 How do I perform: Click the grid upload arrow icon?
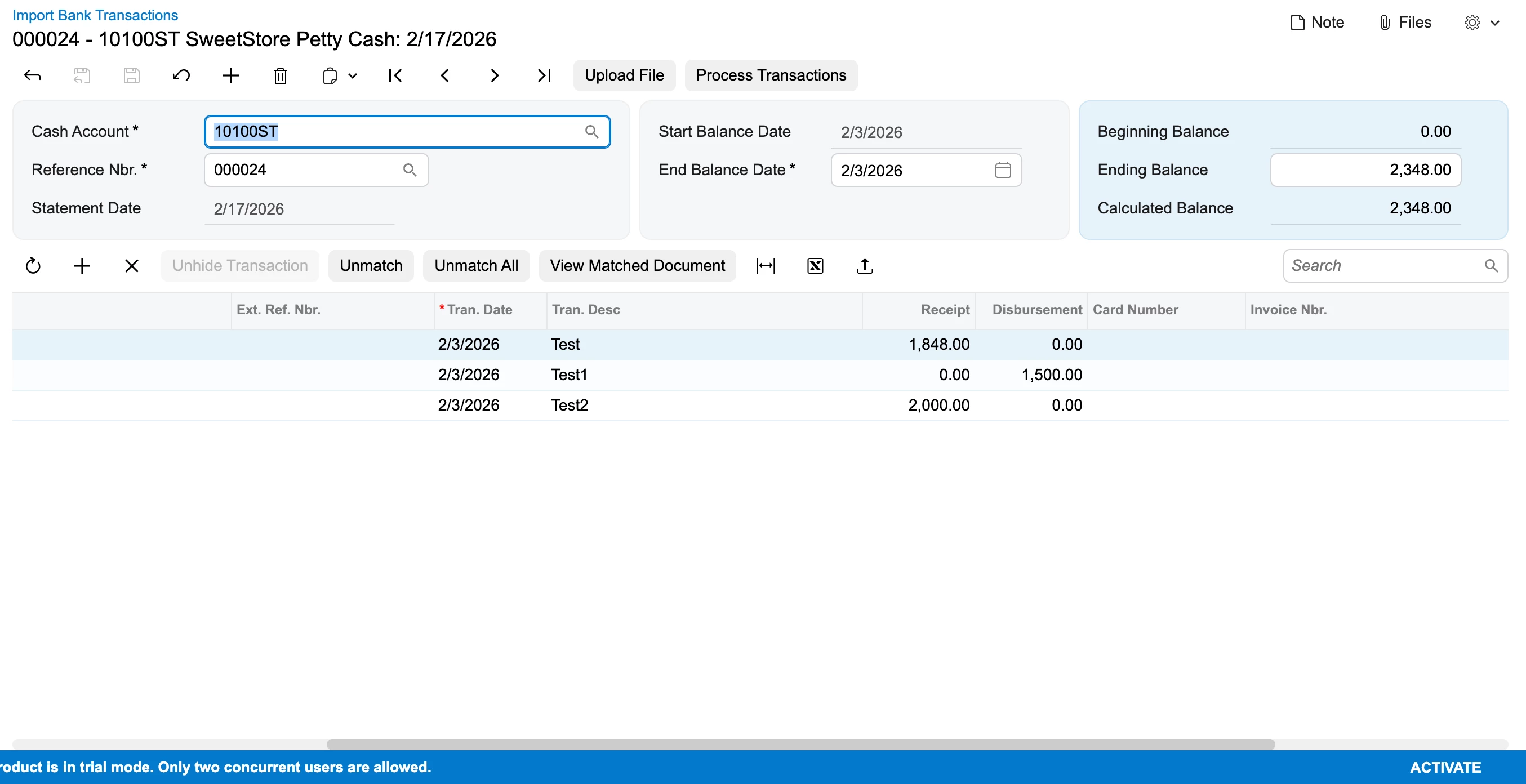pyautogui.click(x=864, y=266)
